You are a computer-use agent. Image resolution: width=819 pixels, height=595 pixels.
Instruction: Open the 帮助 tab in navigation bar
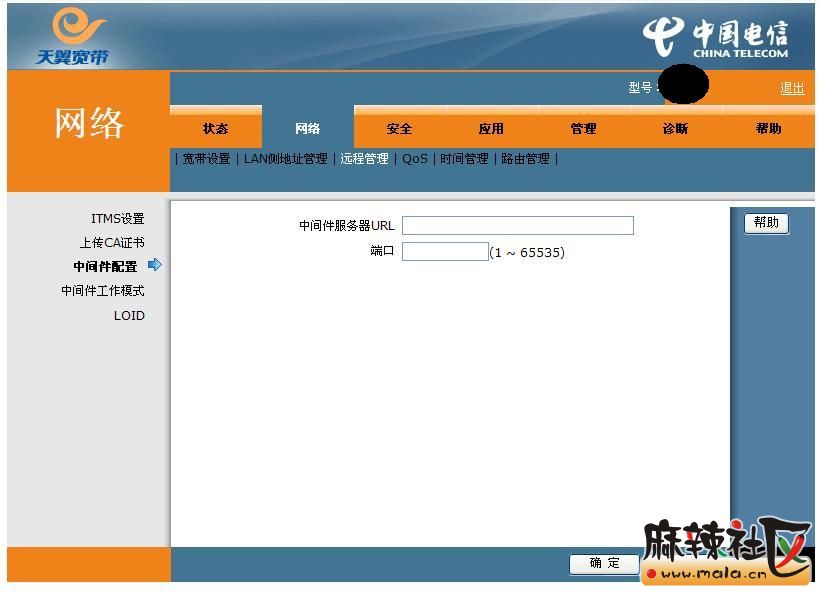pyautogui.click(x=768, y=129)
